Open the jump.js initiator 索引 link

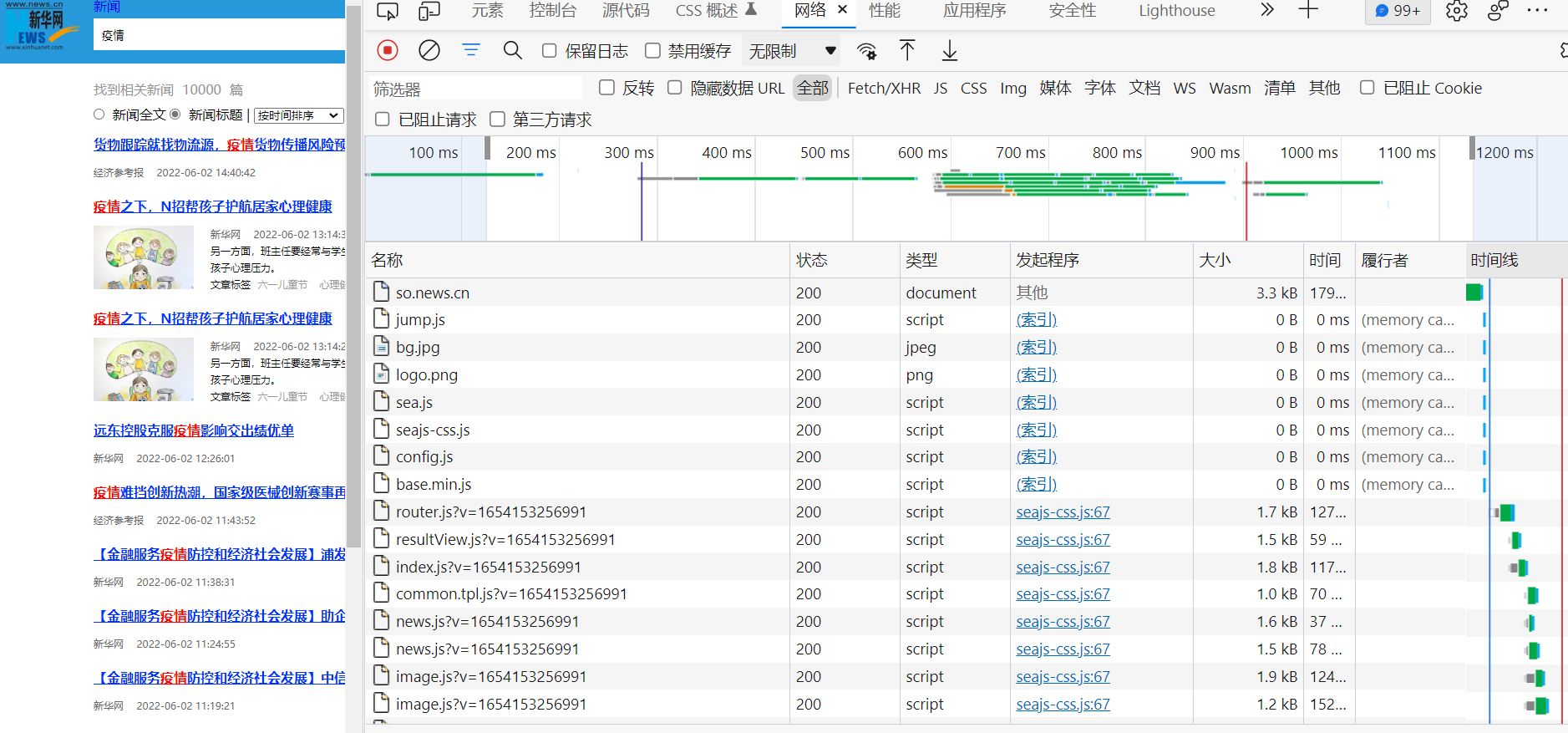(1036, 319)
